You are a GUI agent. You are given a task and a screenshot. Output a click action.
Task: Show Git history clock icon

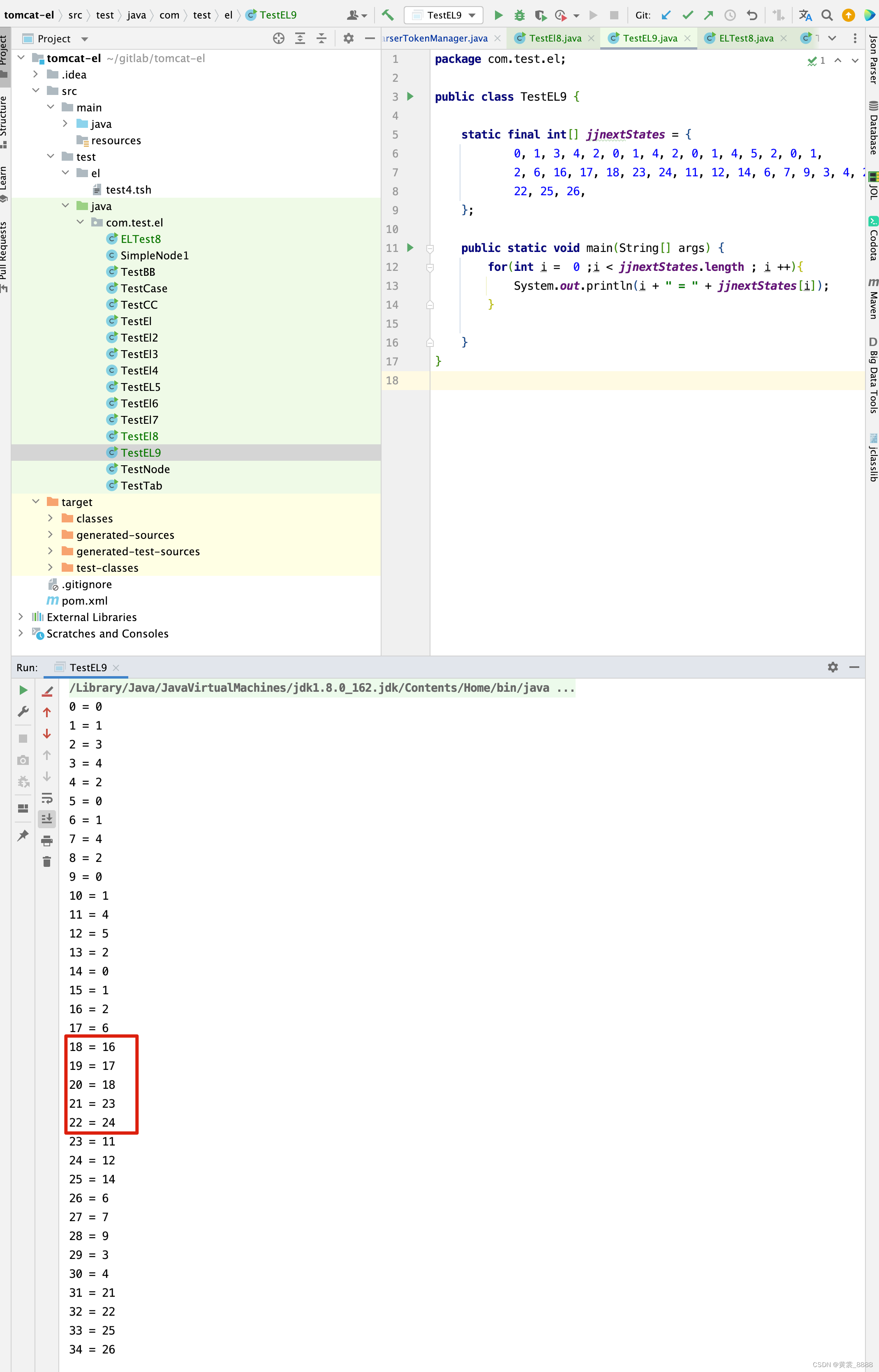(x=729, y=15)
